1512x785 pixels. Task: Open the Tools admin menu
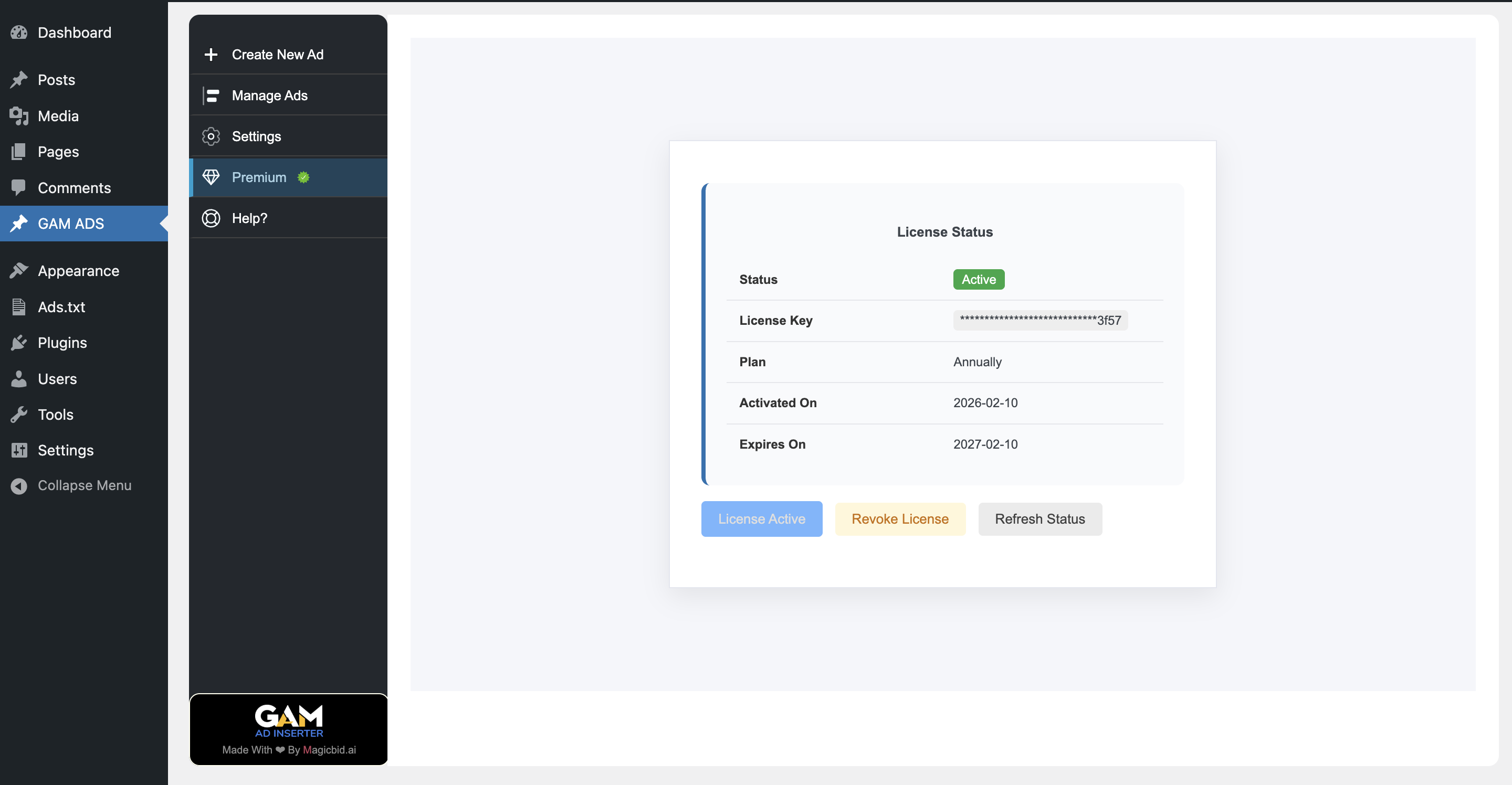pyautogui.click(x=55, y=415)
